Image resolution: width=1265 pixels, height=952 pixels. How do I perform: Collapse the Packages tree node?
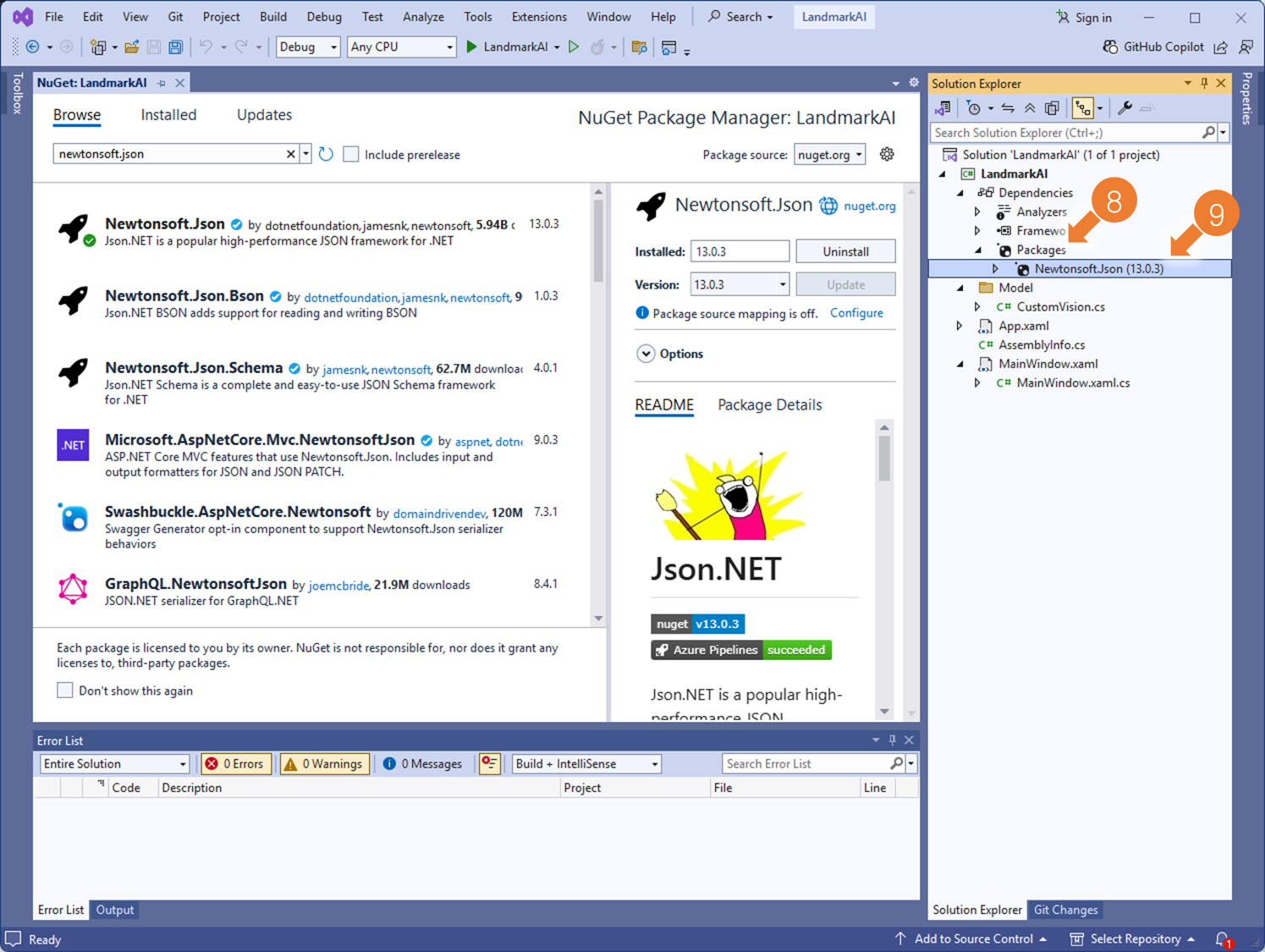978,250
